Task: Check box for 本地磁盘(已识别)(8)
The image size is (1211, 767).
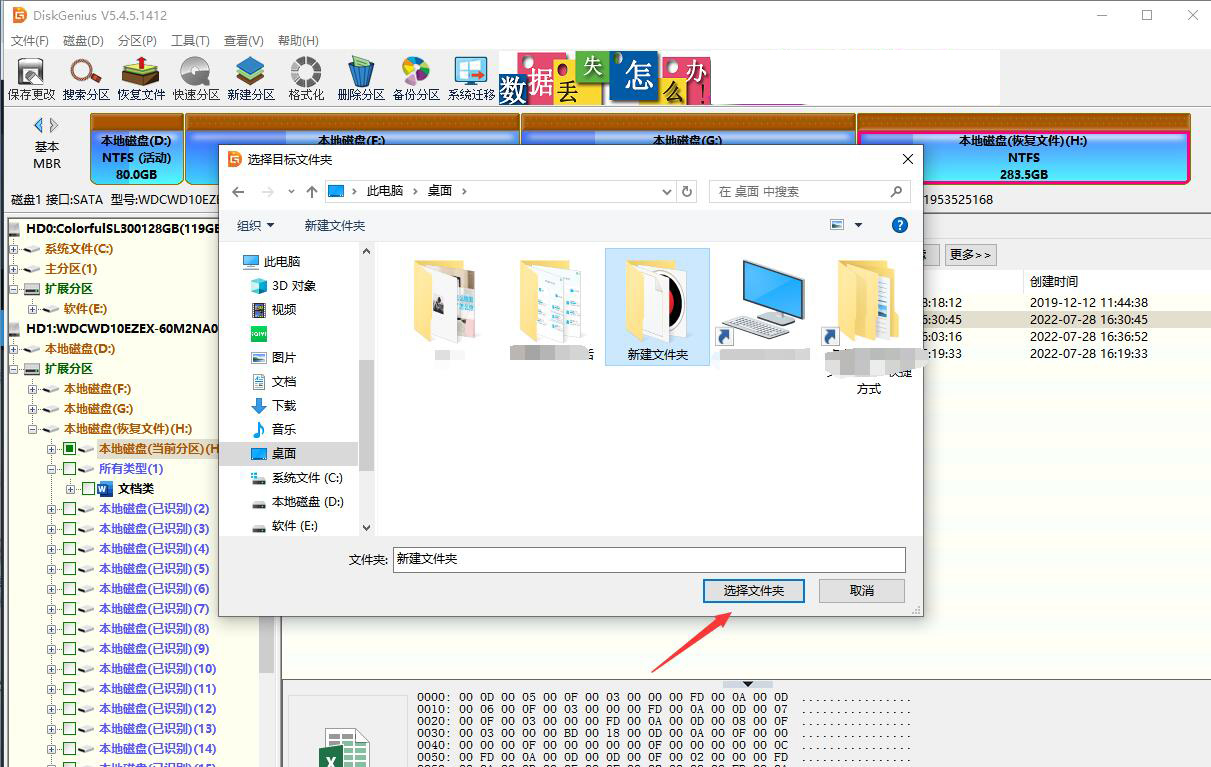Action: click(x=69, y=629)
